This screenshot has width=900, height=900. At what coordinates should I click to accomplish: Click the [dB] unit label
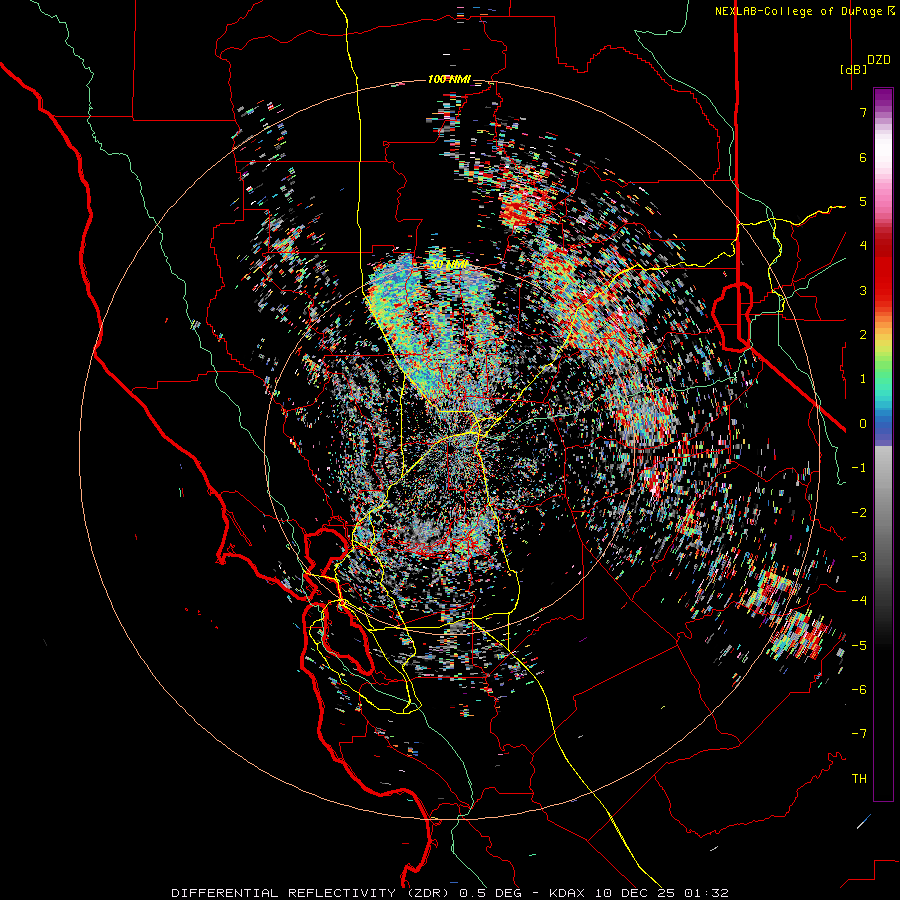coord(854,69)
